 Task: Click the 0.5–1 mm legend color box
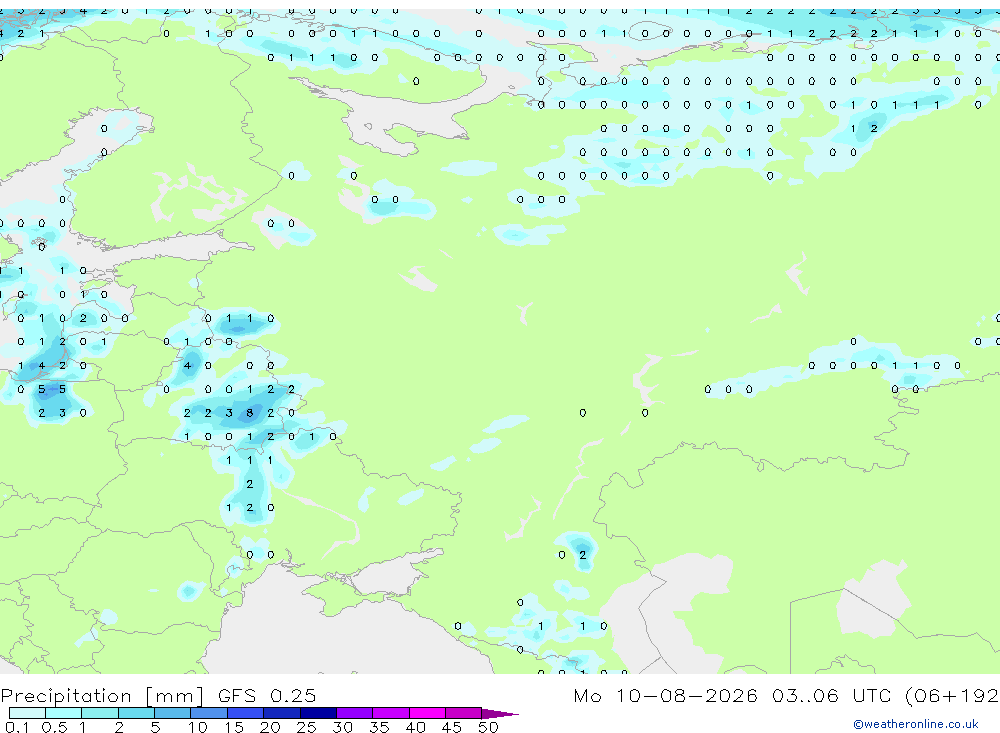point(64,713)
